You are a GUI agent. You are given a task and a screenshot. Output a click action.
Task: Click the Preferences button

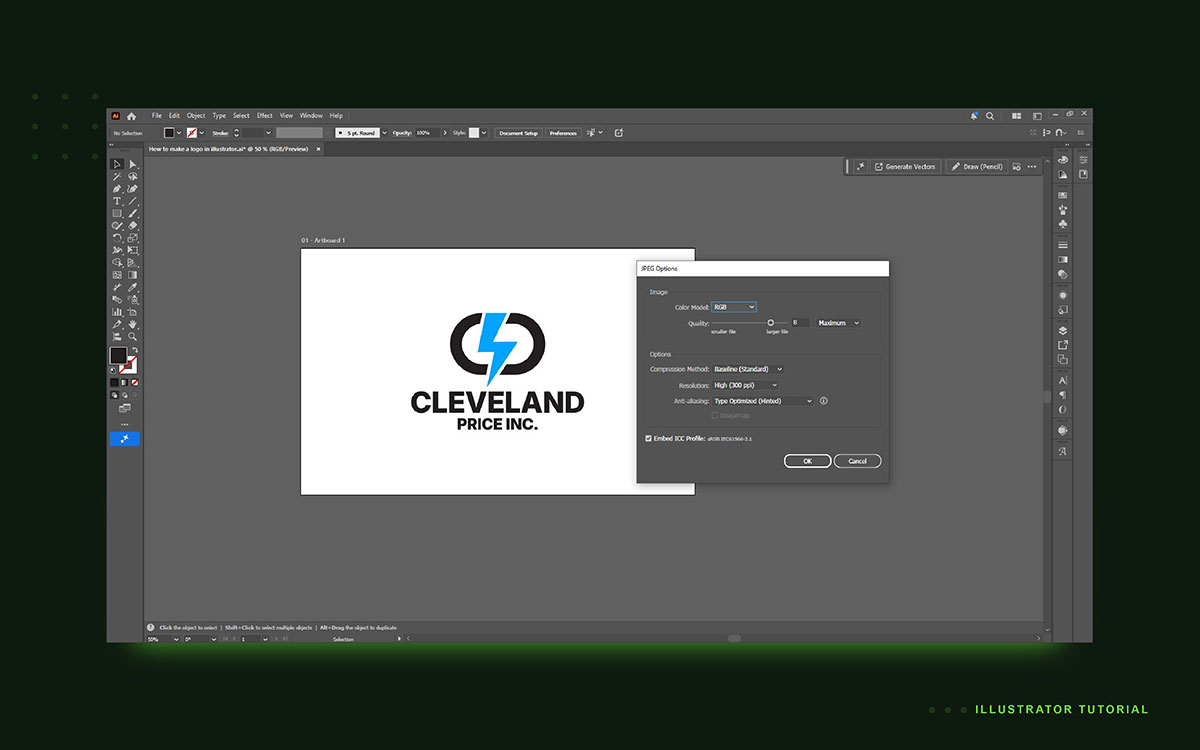click(563, 133)
